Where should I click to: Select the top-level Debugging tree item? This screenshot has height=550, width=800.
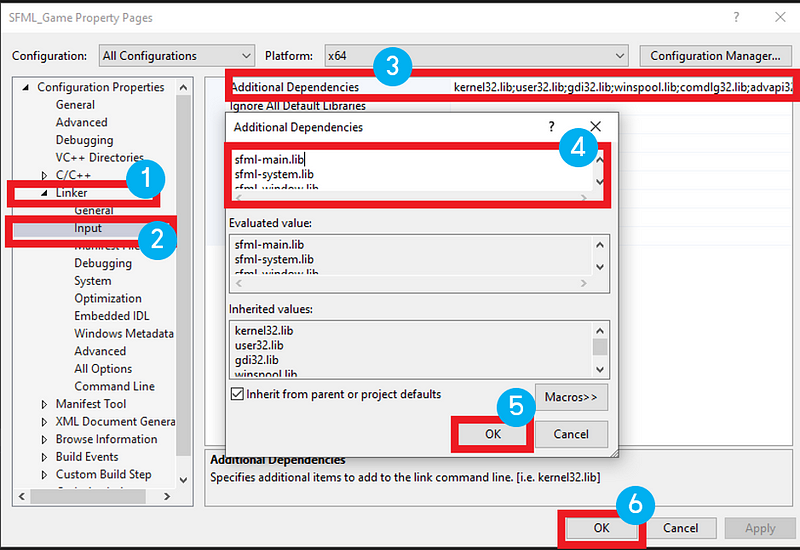[x=84, y=140]
